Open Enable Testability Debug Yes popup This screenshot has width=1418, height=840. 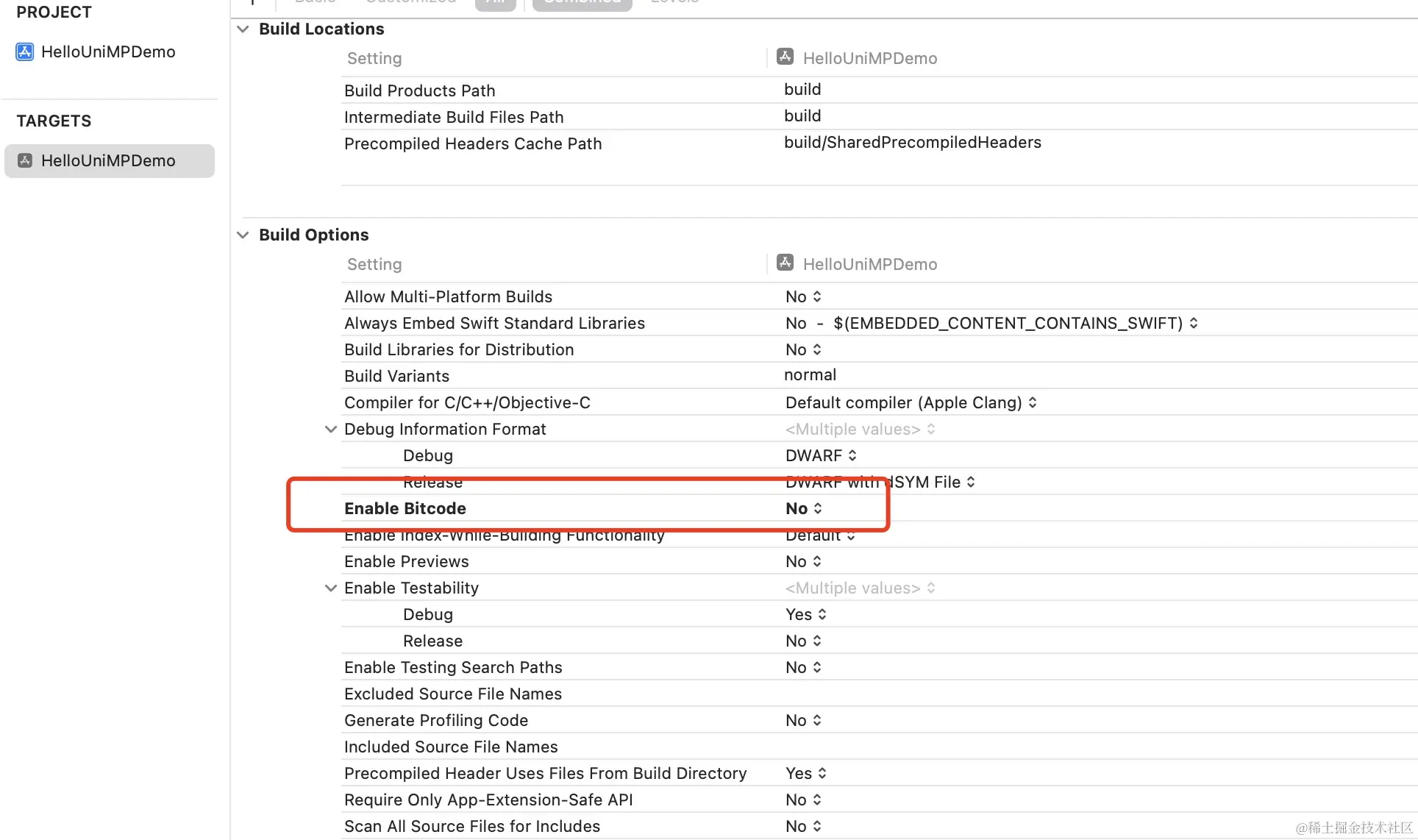[x=806, y=614]
